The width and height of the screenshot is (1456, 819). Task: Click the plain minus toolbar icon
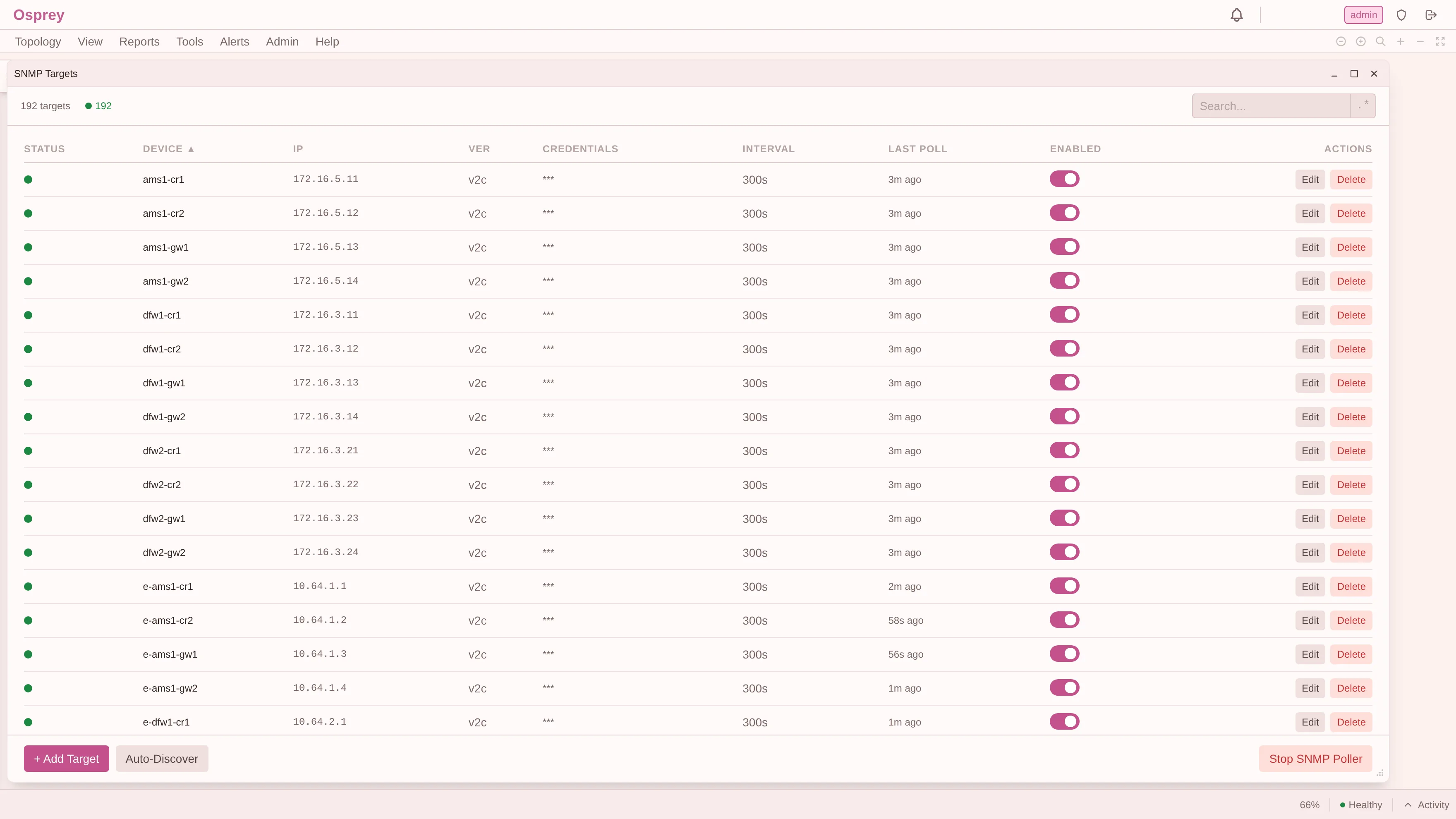tap(1420, 41)
